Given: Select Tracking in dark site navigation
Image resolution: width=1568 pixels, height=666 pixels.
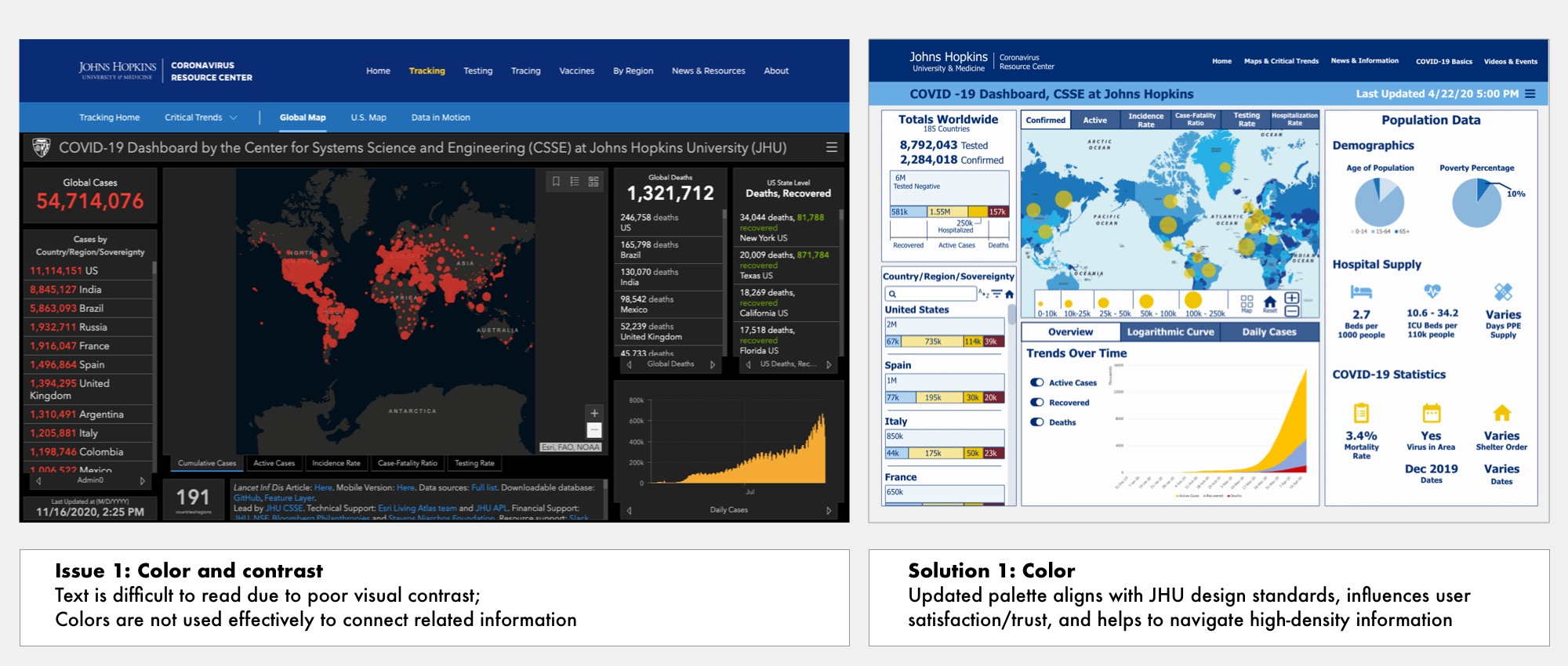Looking at the screenshot, I should click(x=426, y=71).
